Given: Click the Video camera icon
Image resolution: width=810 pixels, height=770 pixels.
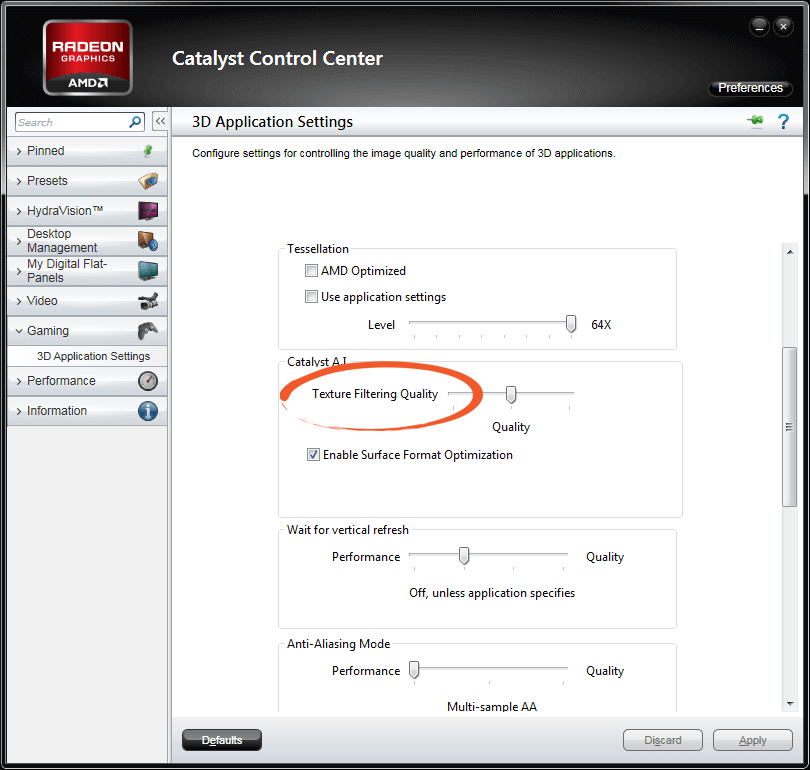Looking at the screenshot, I should [x=148, y=301].
